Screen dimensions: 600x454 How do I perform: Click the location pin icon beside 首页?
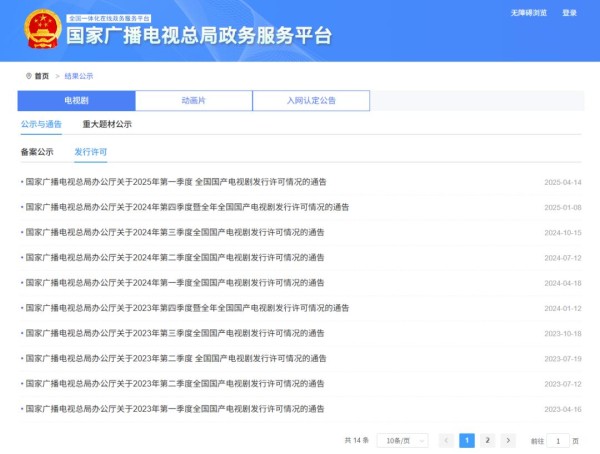28,76
